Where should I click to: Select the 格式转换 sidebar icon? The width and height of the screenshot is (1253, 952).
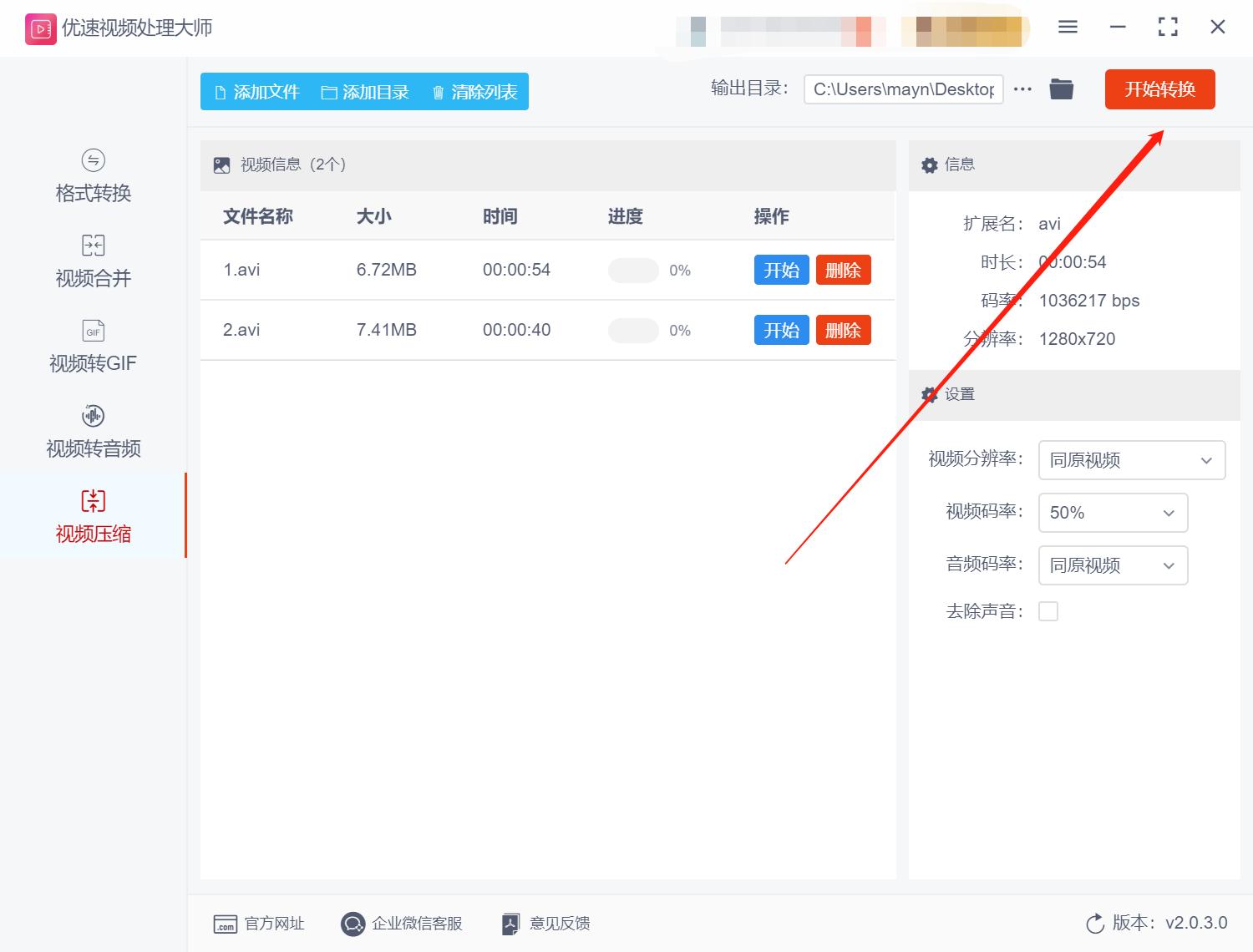pos(92,175)
